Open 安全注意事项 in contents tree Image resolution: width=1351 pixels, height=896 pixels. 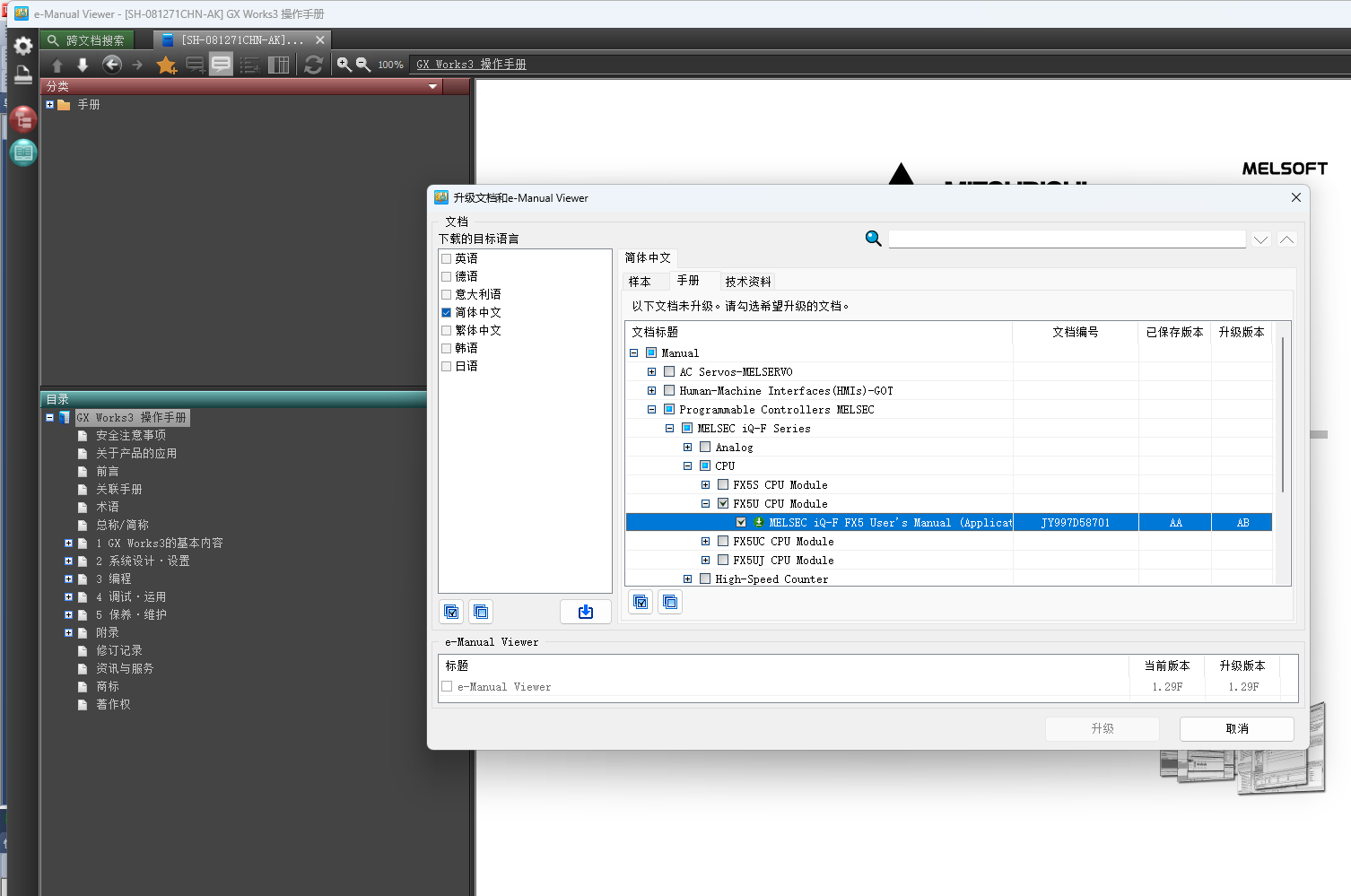point(131,435)
